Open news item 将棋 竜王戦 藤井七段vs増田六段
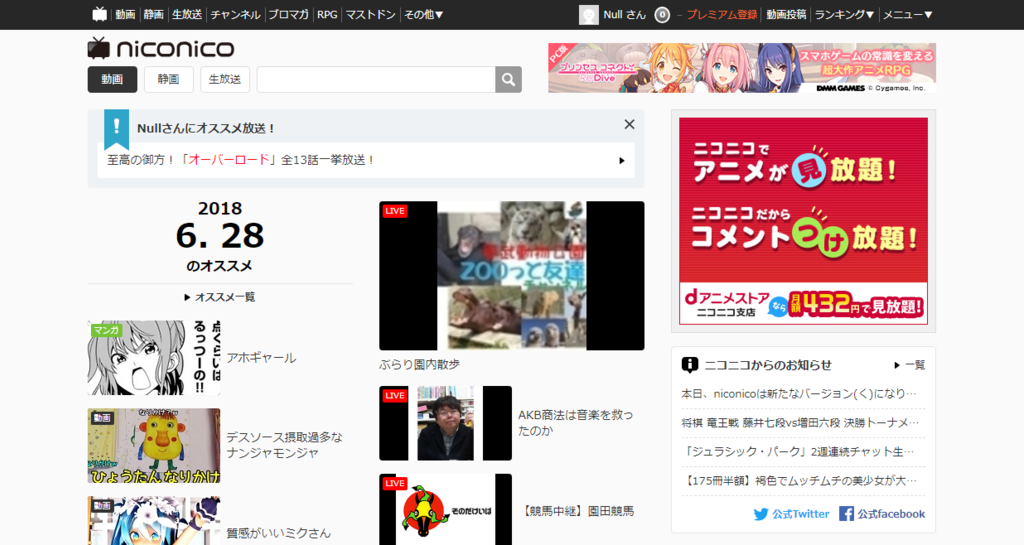The height and width of the screenshot is (545, 1024). [801, 423]
